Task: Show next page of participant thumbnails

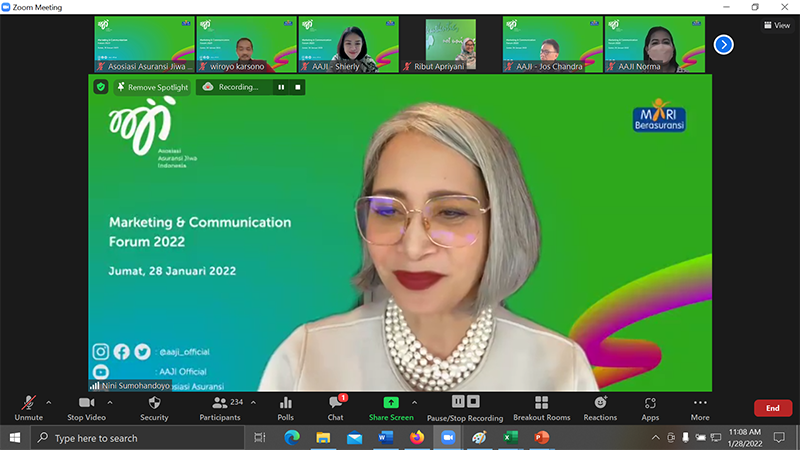Action: [723, 45]
